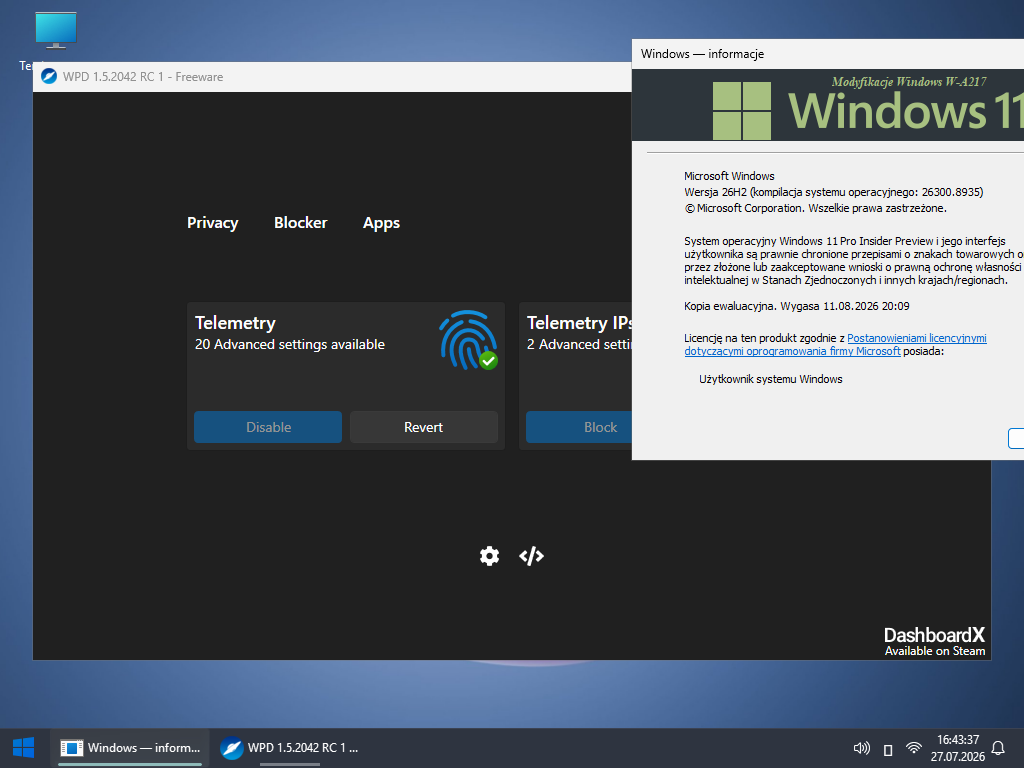Open DashboardX Available on Steam link

pos(934,641)
